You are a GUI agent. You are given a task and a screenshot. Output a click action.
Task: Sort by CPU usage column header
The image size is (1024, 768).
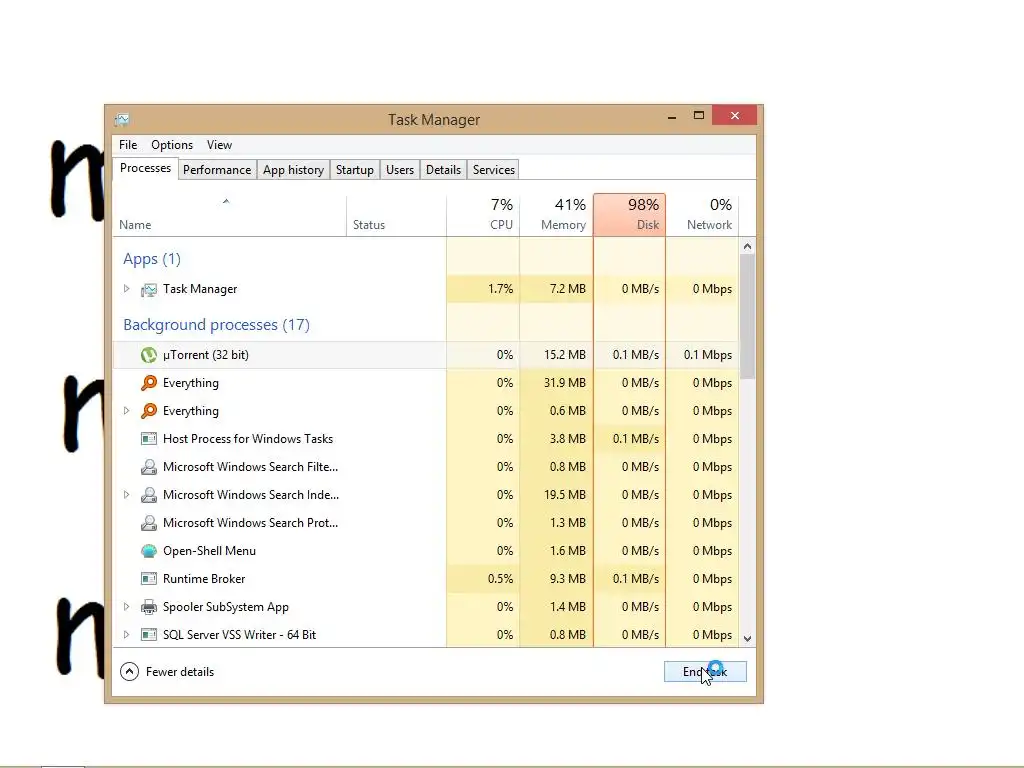coord(483,215)
